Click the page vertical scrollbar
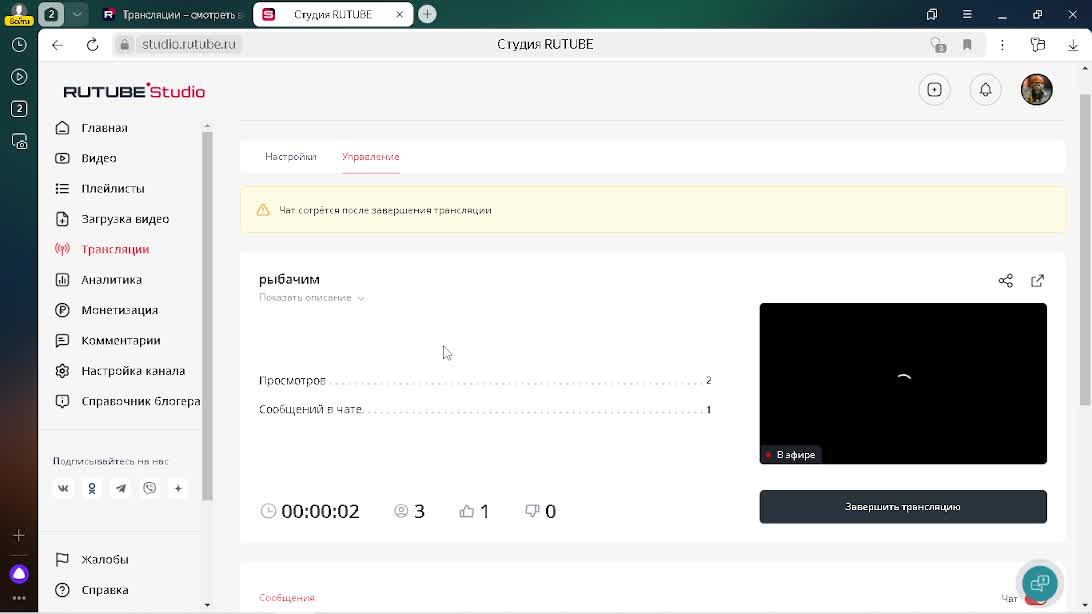 [x=1084, y=249]
